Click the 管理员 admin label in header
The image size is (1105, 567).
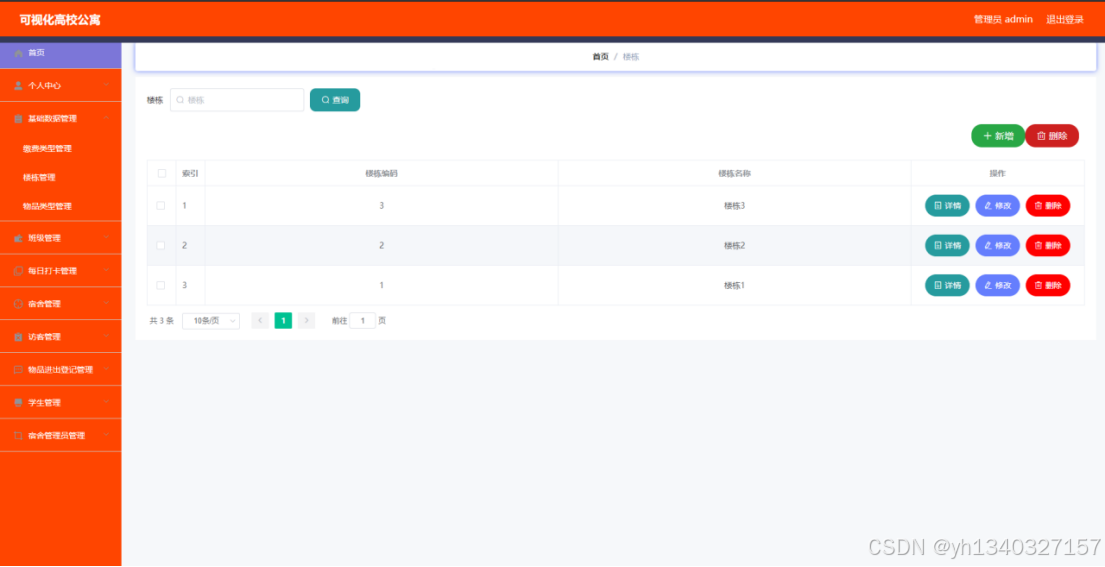[1003, 20]
